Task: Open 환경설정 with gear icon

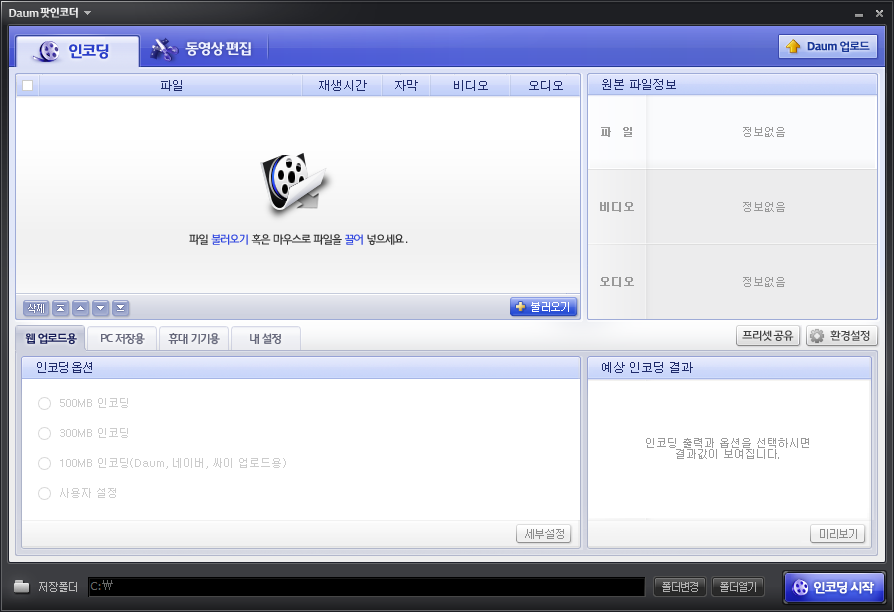Action: point(842,336)
